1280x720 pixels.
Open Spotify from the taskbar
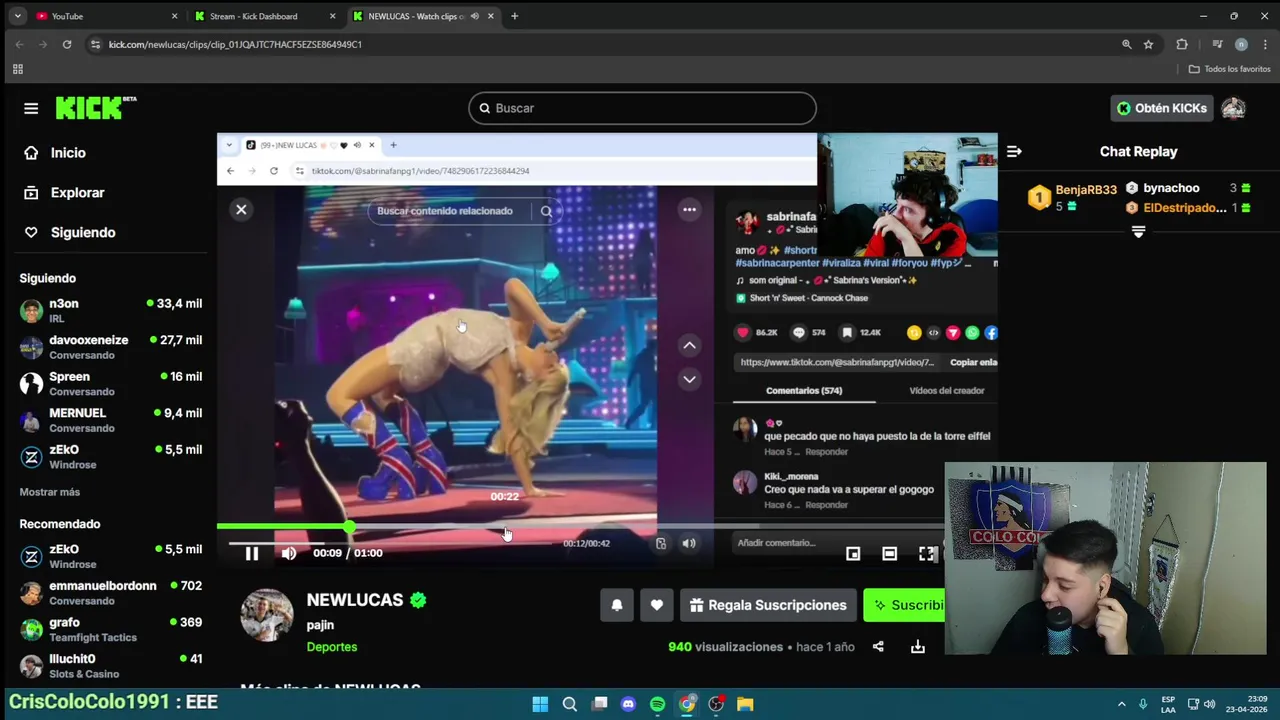657,704
